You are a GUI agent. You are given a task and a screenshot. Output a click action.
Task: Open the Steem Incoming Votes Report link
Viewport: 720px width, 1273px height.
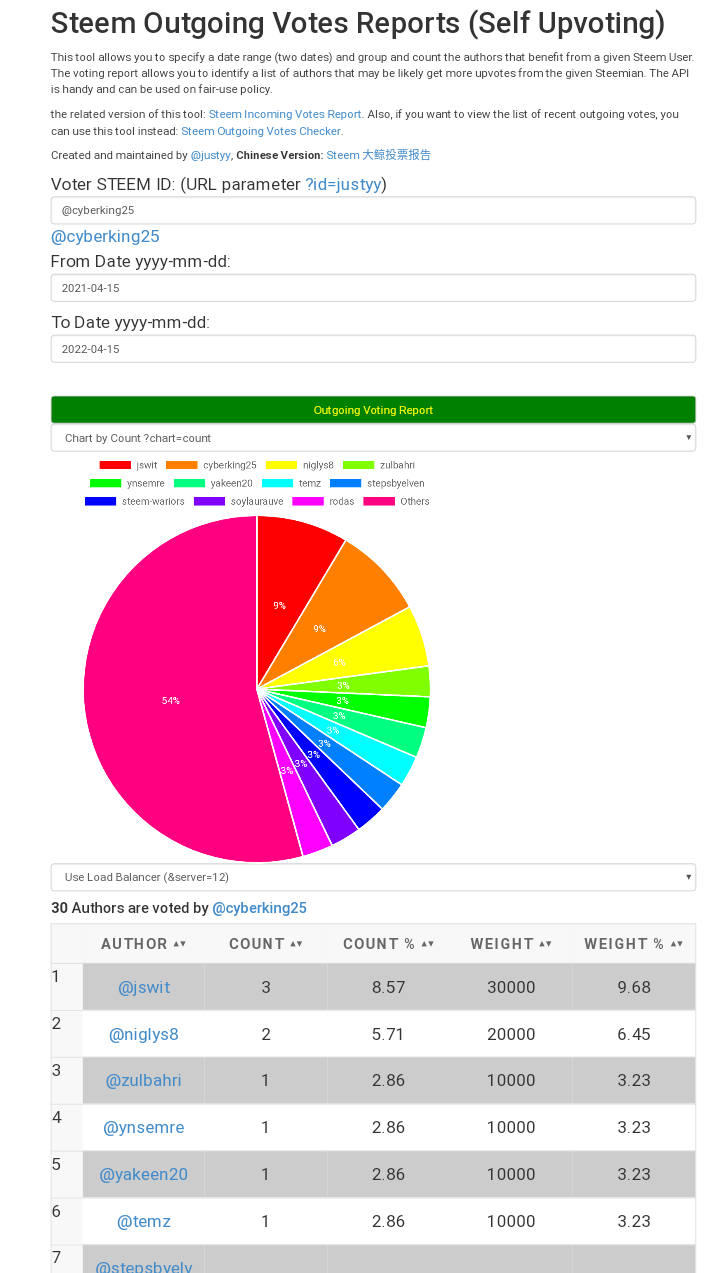pos(285,115)
